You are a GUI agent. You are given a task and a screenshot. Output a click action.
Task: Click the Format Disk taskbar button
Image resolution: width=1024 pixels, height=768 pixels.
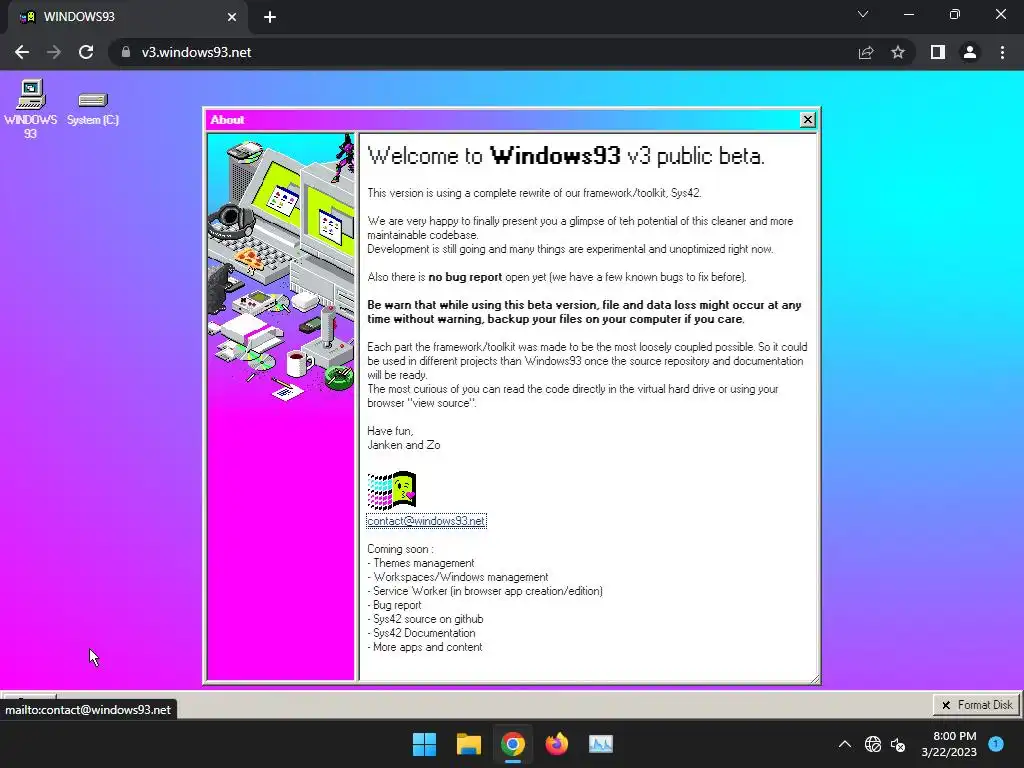click(976, 705)
